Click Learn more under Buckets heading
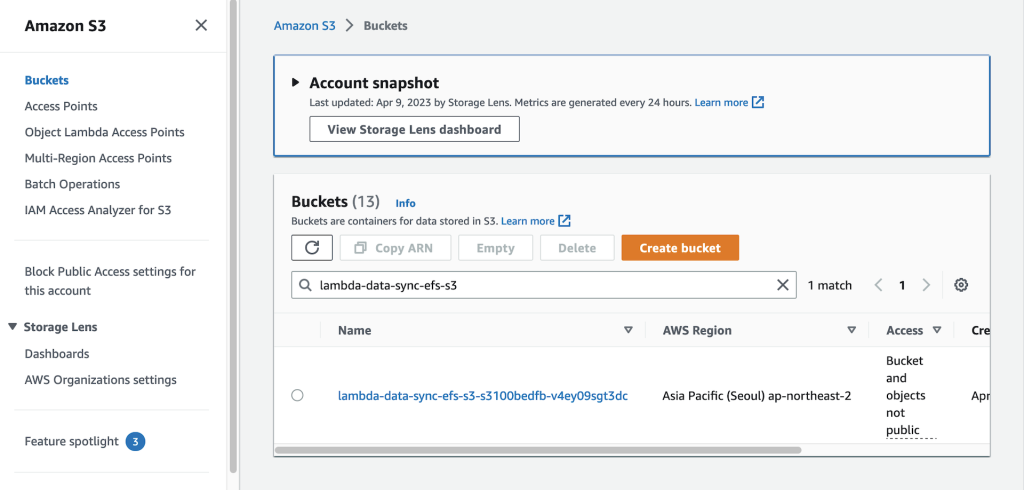1024x490 pixels. (528, 221)
